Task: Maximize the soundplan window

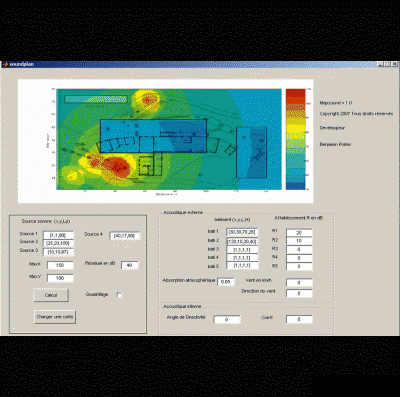Action: (x=387, y=64)
